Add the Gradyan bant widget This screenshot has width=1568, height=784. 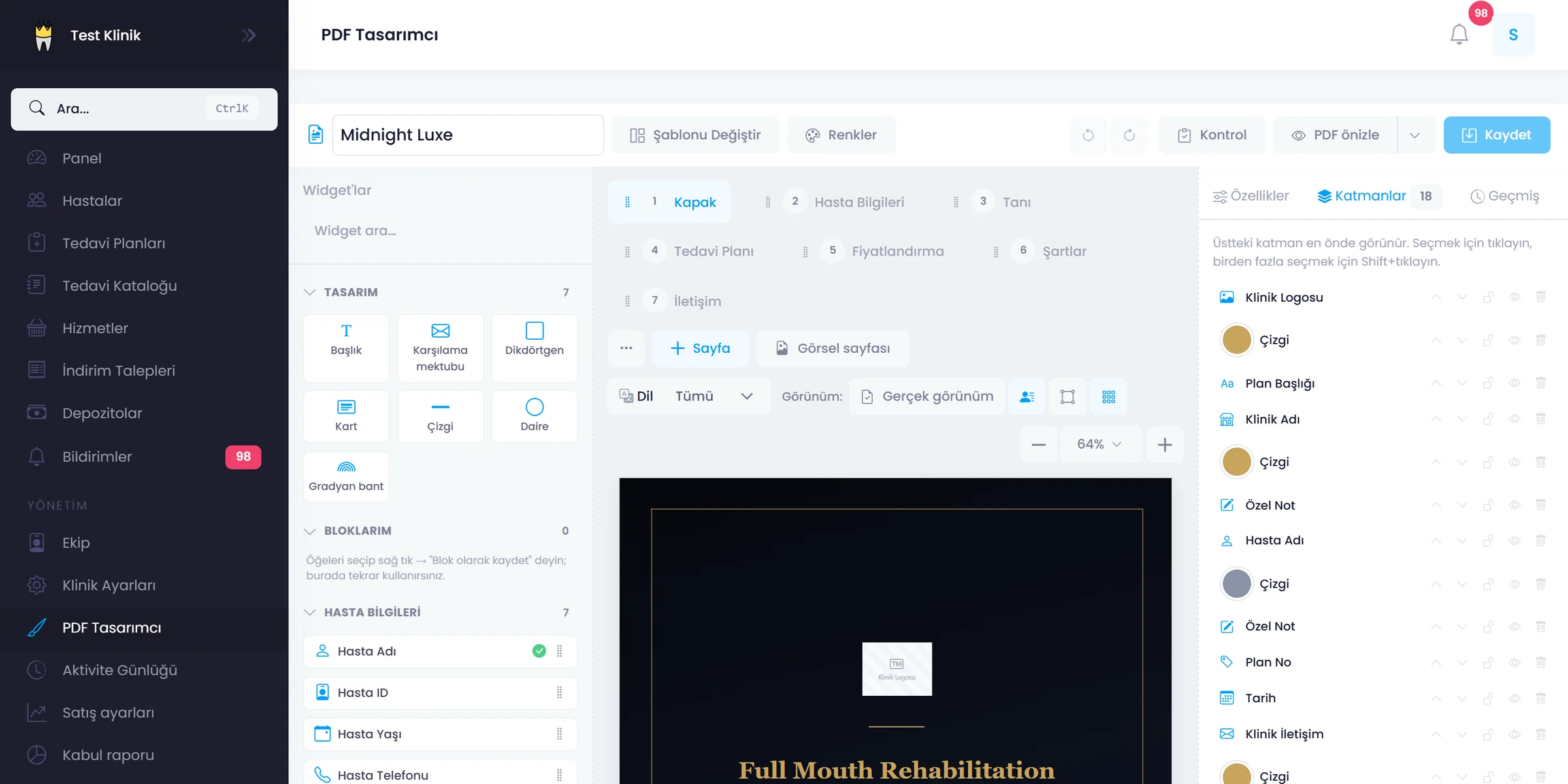pos(346,476)
